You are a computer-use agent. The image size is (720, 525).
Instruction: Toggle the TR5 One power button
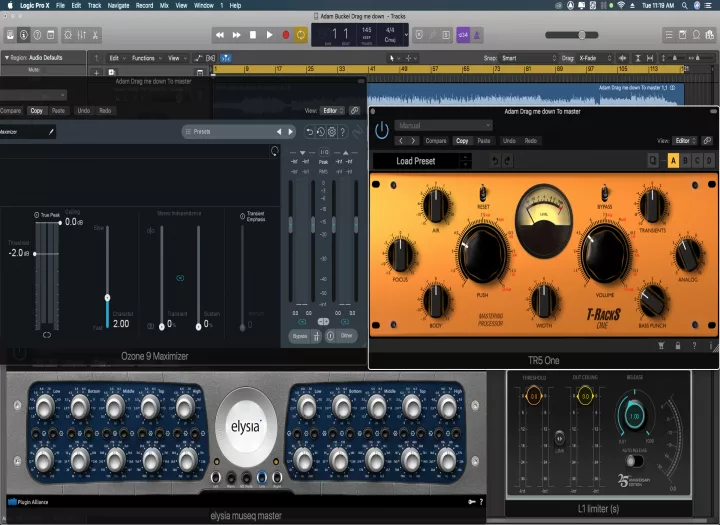click(x=382, y=131)
